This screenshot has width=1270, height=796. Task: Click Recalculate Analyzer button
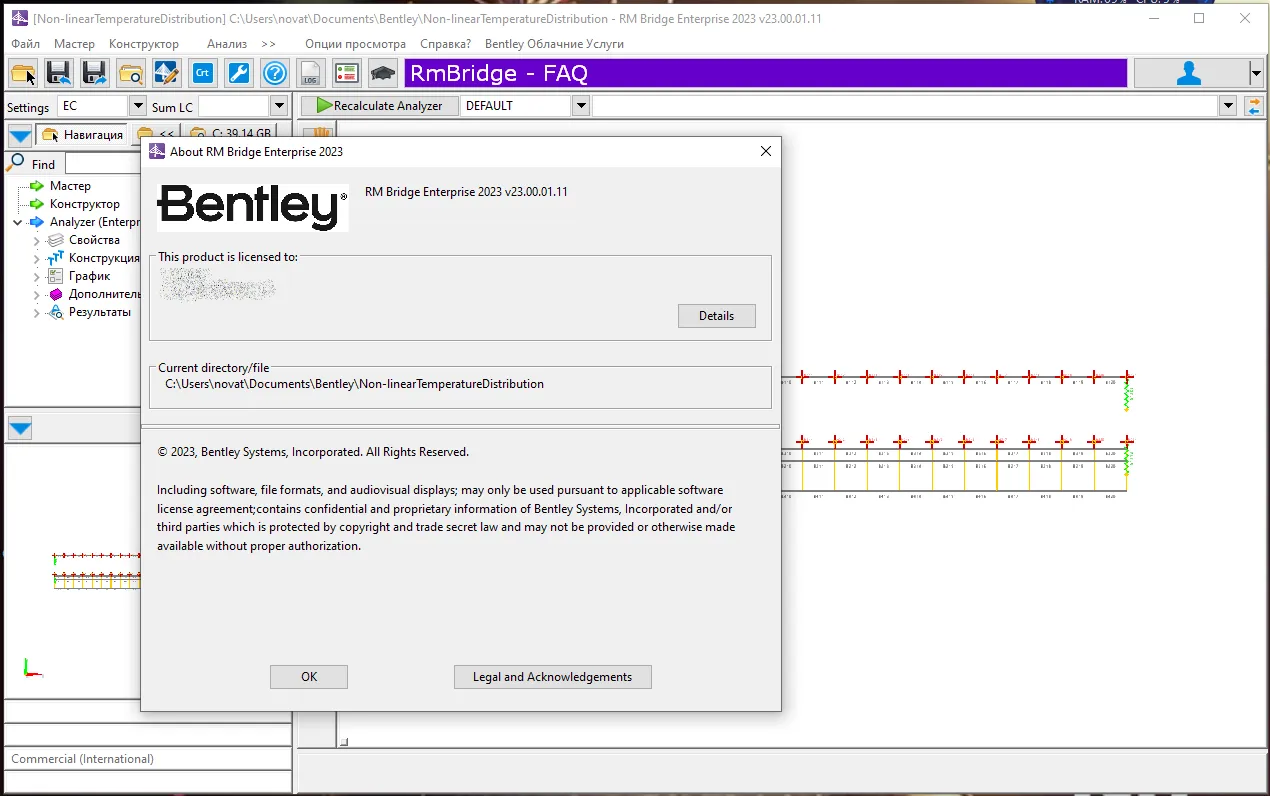click(379, 106)
